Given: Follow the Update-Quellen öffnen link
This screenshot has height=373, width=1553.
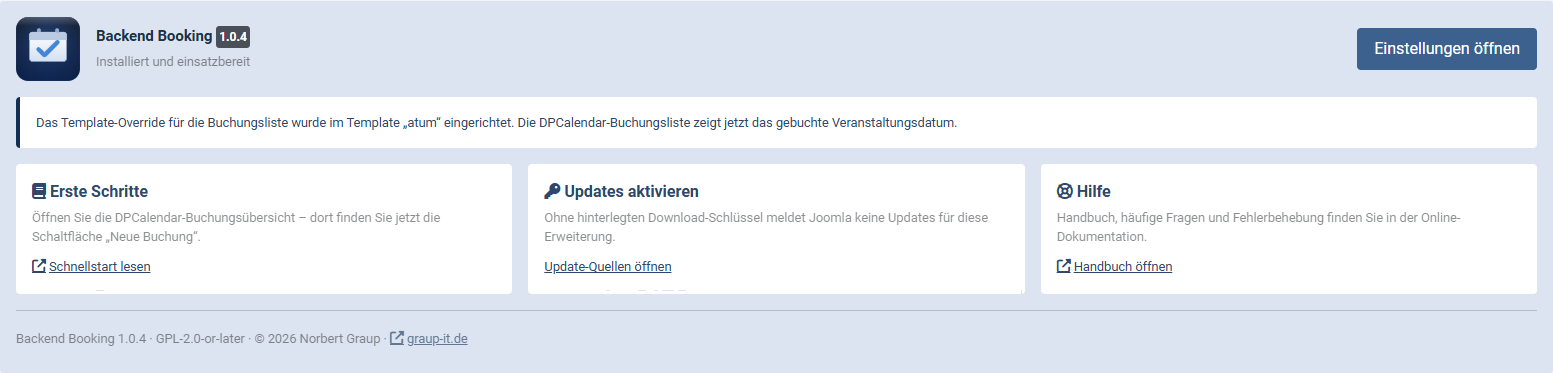Looking at the screenshot, I should tap(608, 267).
